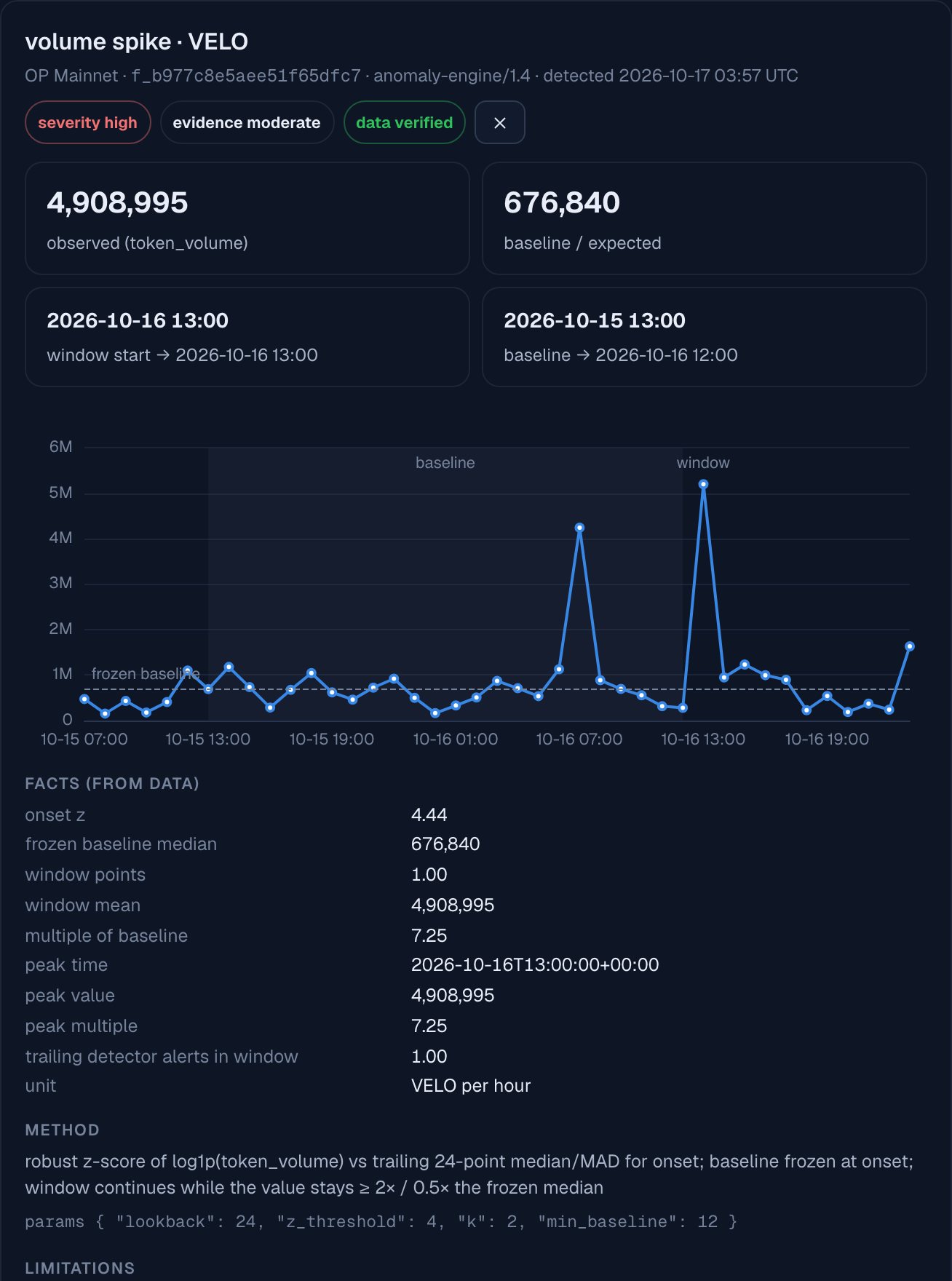952x1281 pixels.
Task: Select the baseline 2026-10-15 13:00 card
Action: [704, 337]
